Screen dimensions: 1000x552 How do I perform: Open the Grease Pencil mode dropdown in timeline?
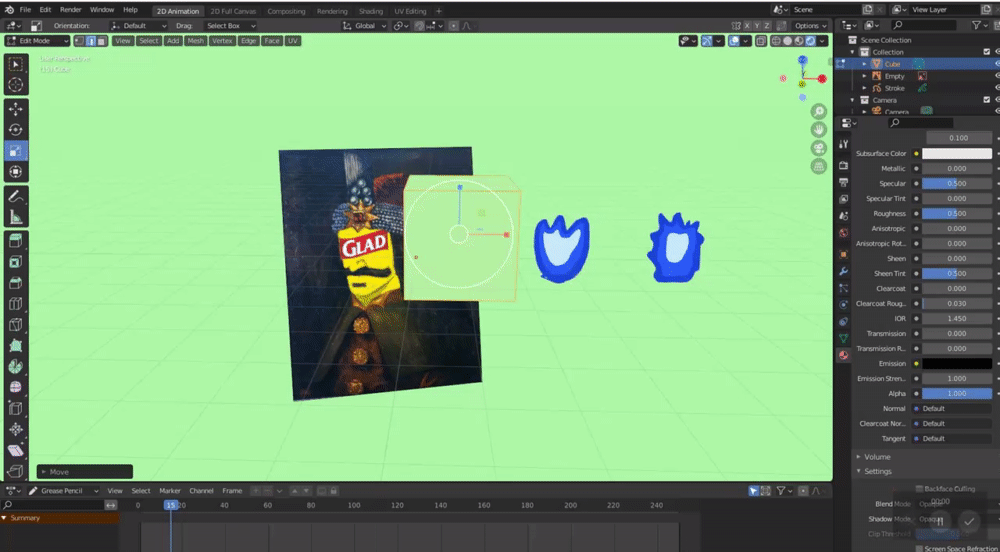(x=63, y=491)
